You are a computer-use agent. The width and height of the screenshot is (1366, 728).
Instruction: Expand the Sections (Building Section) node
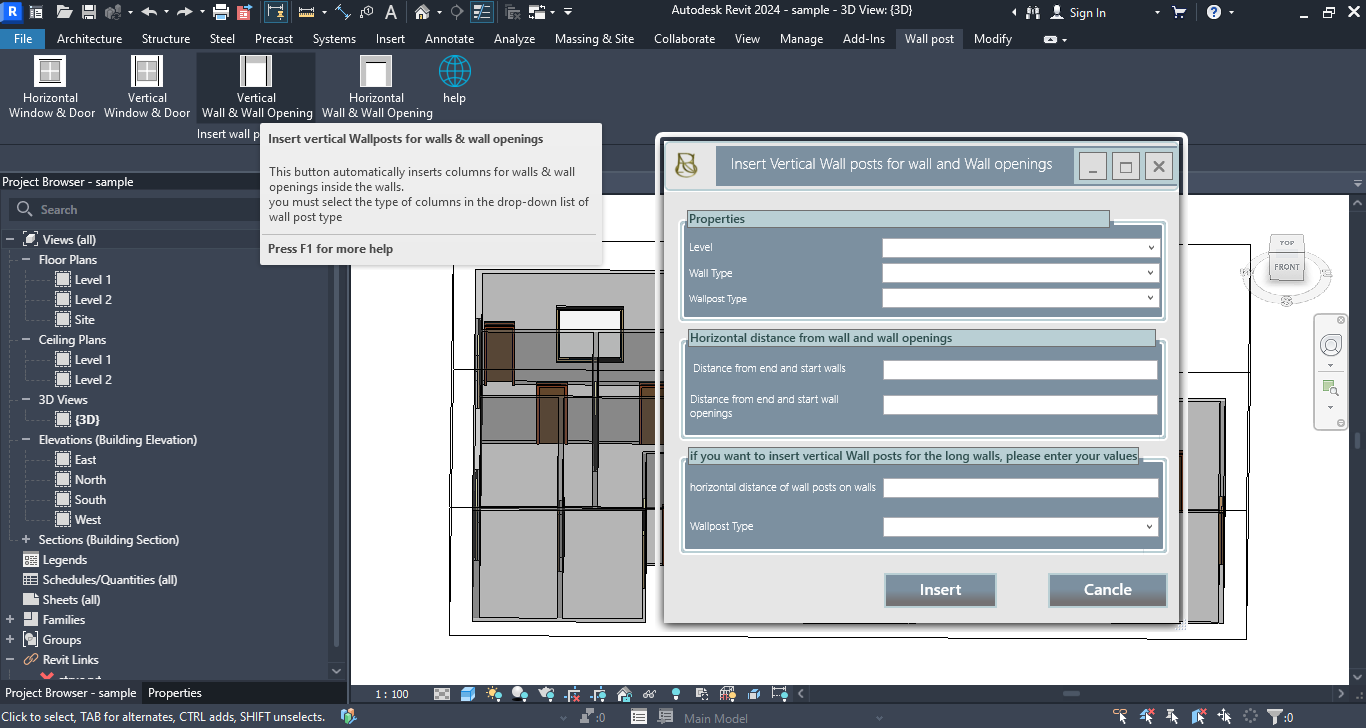coord(27,539)
